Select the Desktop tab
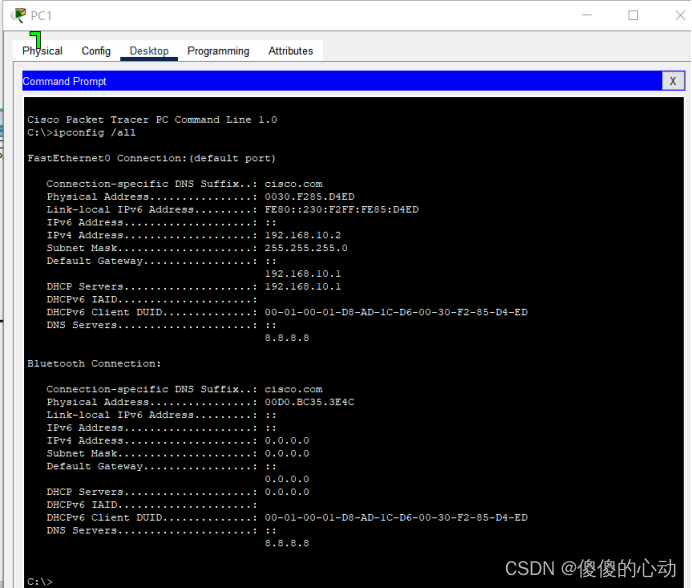 (x=149, y=51)
